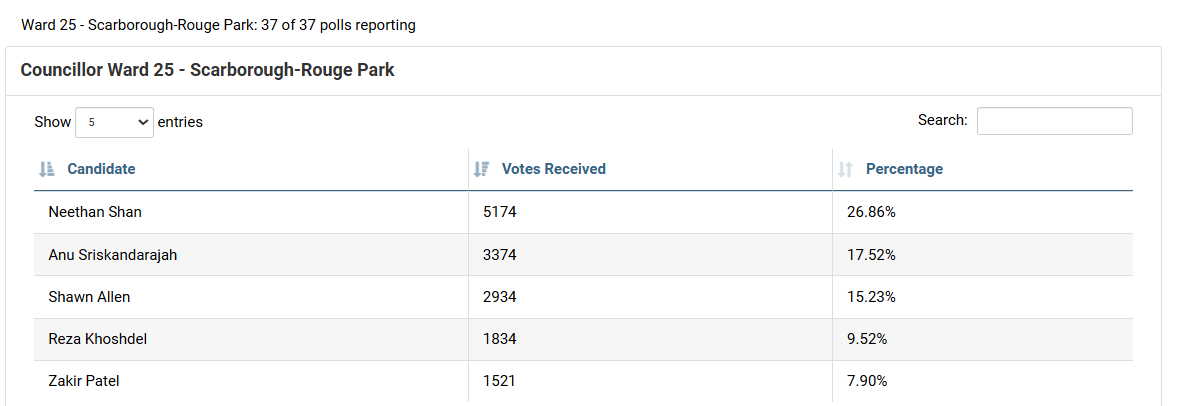This screenshot has height=406, width=1179.
Task: Click the Search label next to input
Action: 942,120
